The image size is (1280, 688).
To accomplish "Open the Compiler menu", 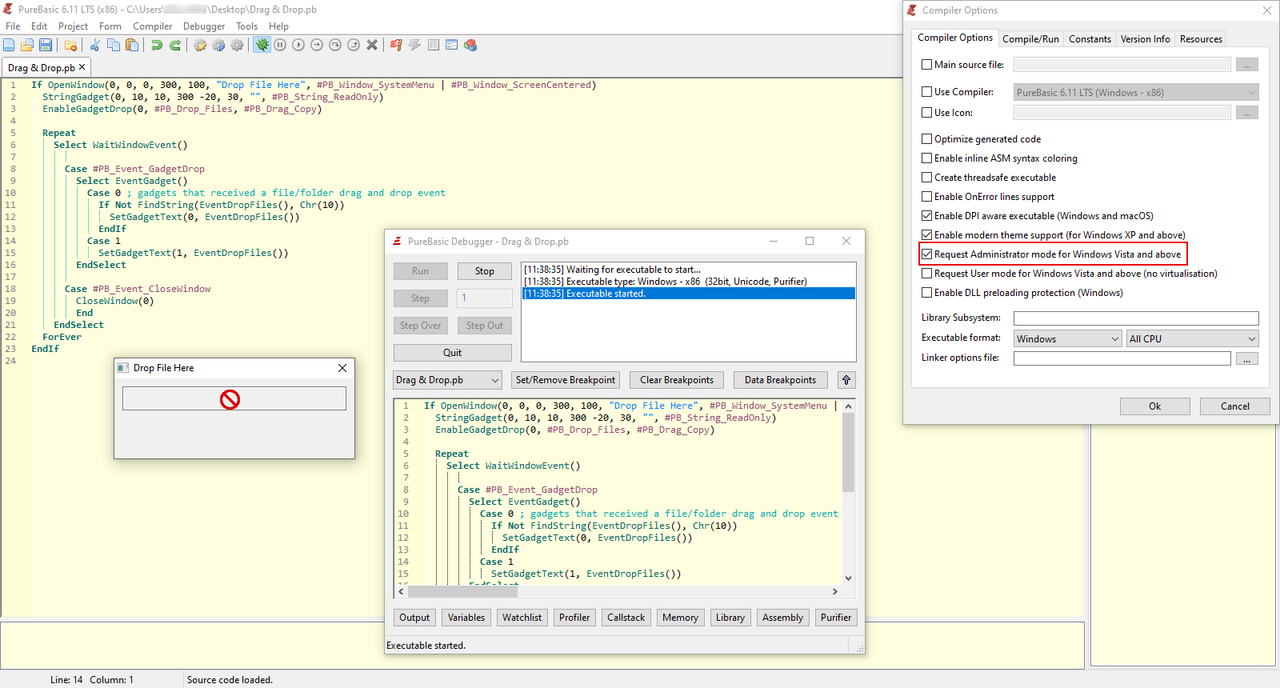I will point(153,26).
